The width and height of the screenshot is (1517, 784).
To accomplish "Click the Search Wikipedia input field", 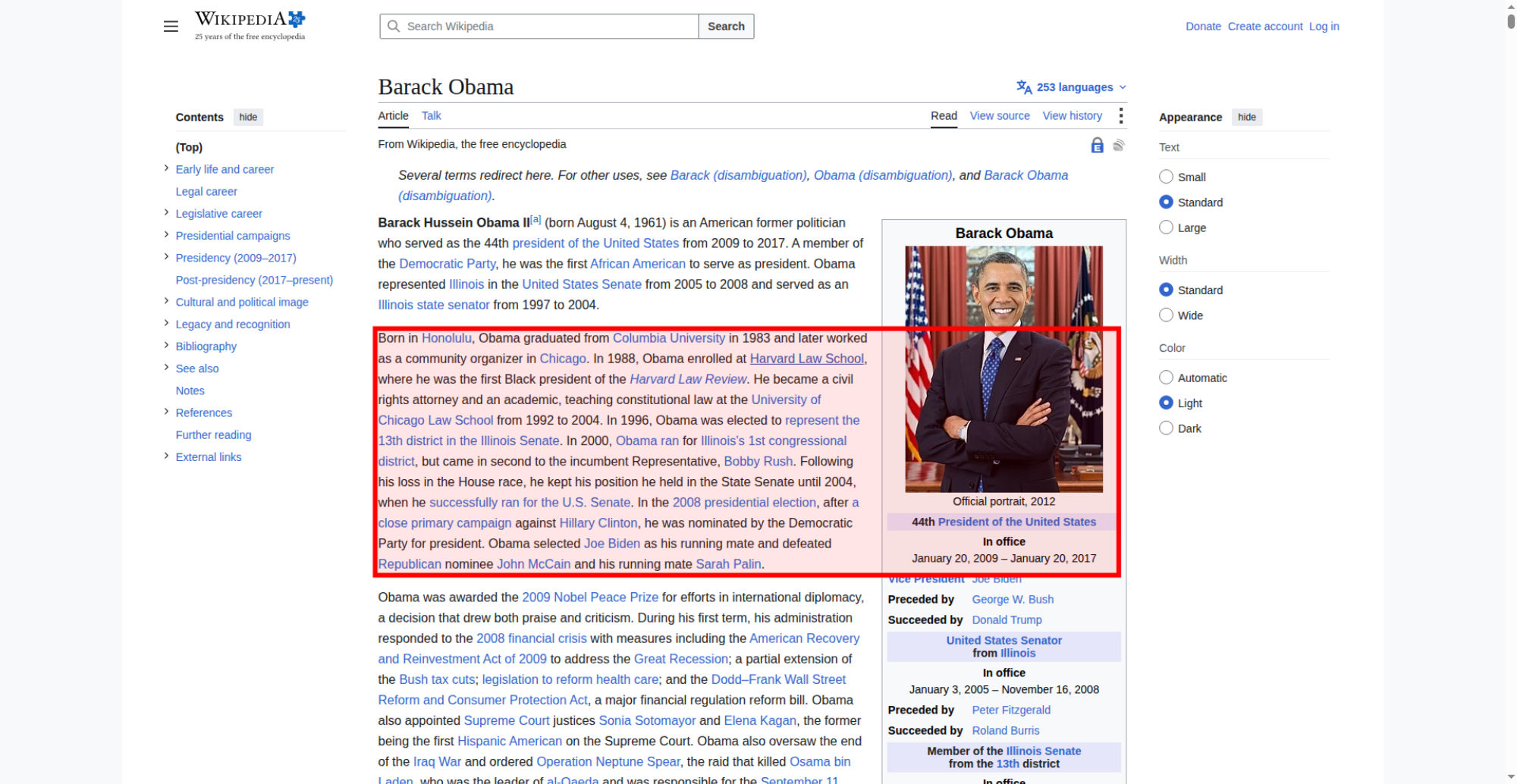I will (539, 27).
